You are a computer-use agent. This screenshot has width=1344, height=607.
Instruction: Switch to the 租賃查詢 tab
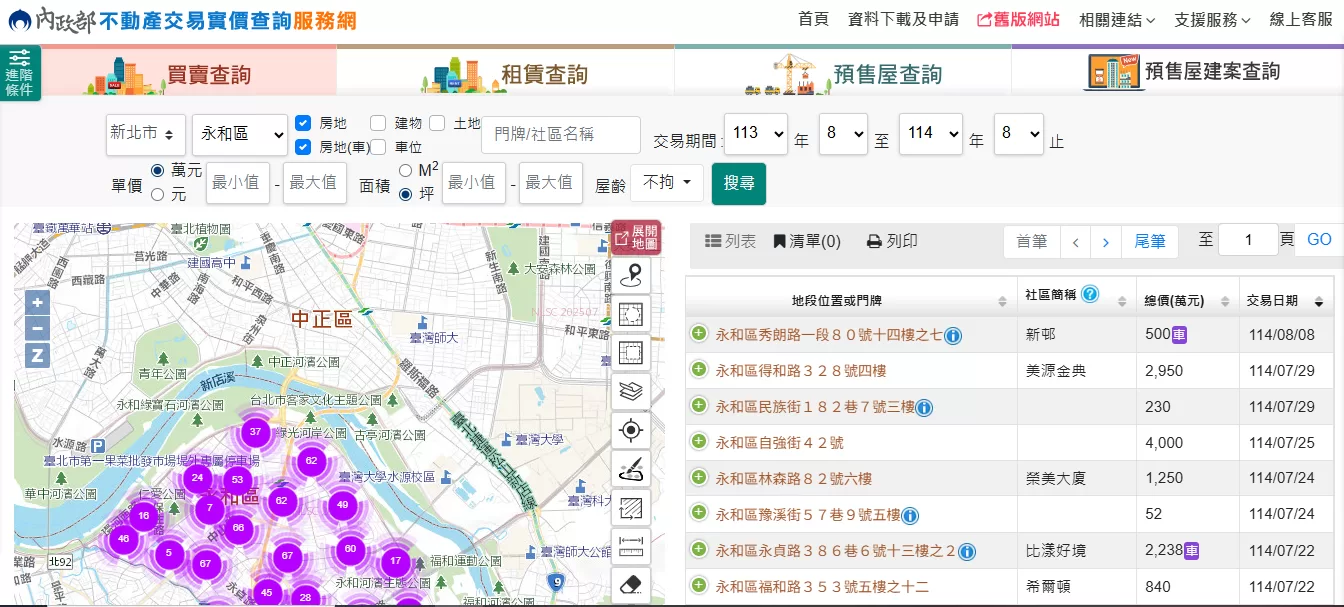click(x=505, y=73)
